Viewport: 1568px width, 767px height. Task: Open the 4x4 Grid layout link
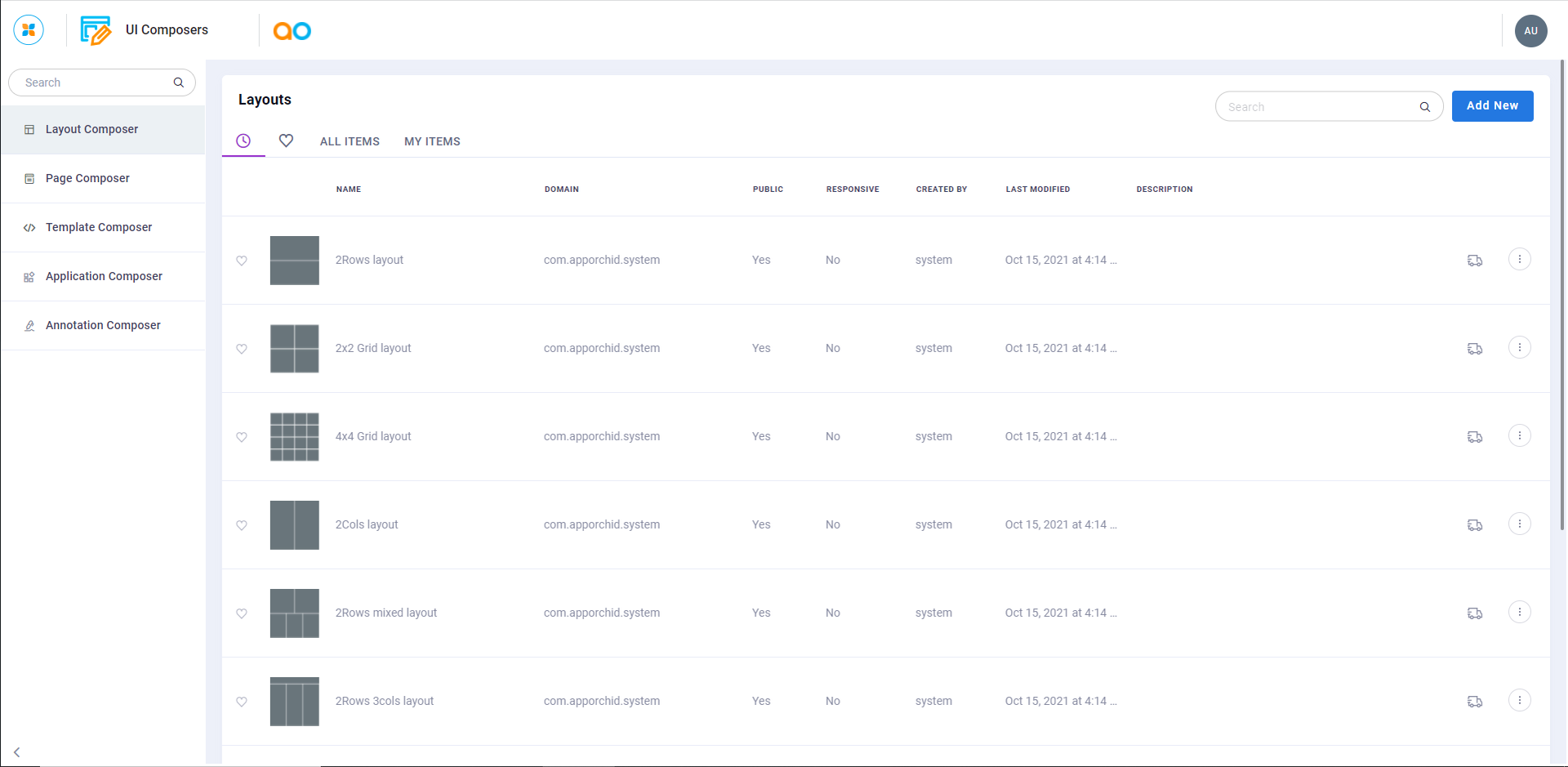coord(373,436)
